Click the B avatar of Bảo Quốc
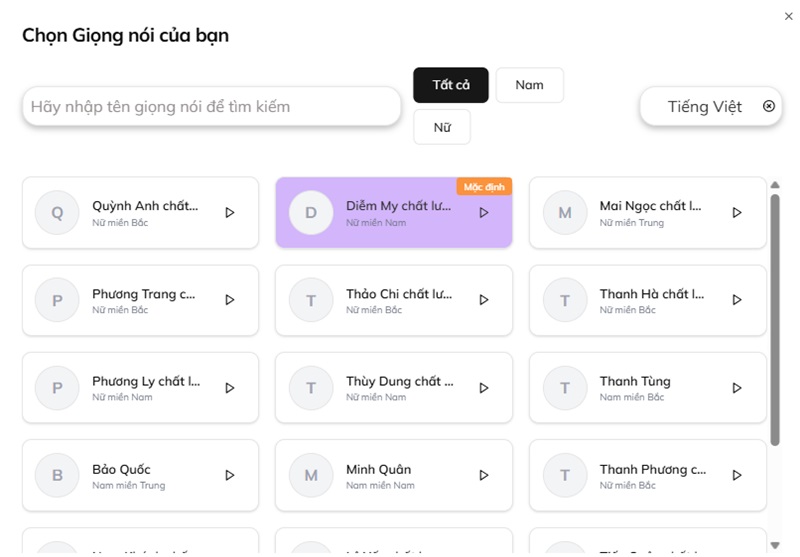800x557 pixels. 57,475
